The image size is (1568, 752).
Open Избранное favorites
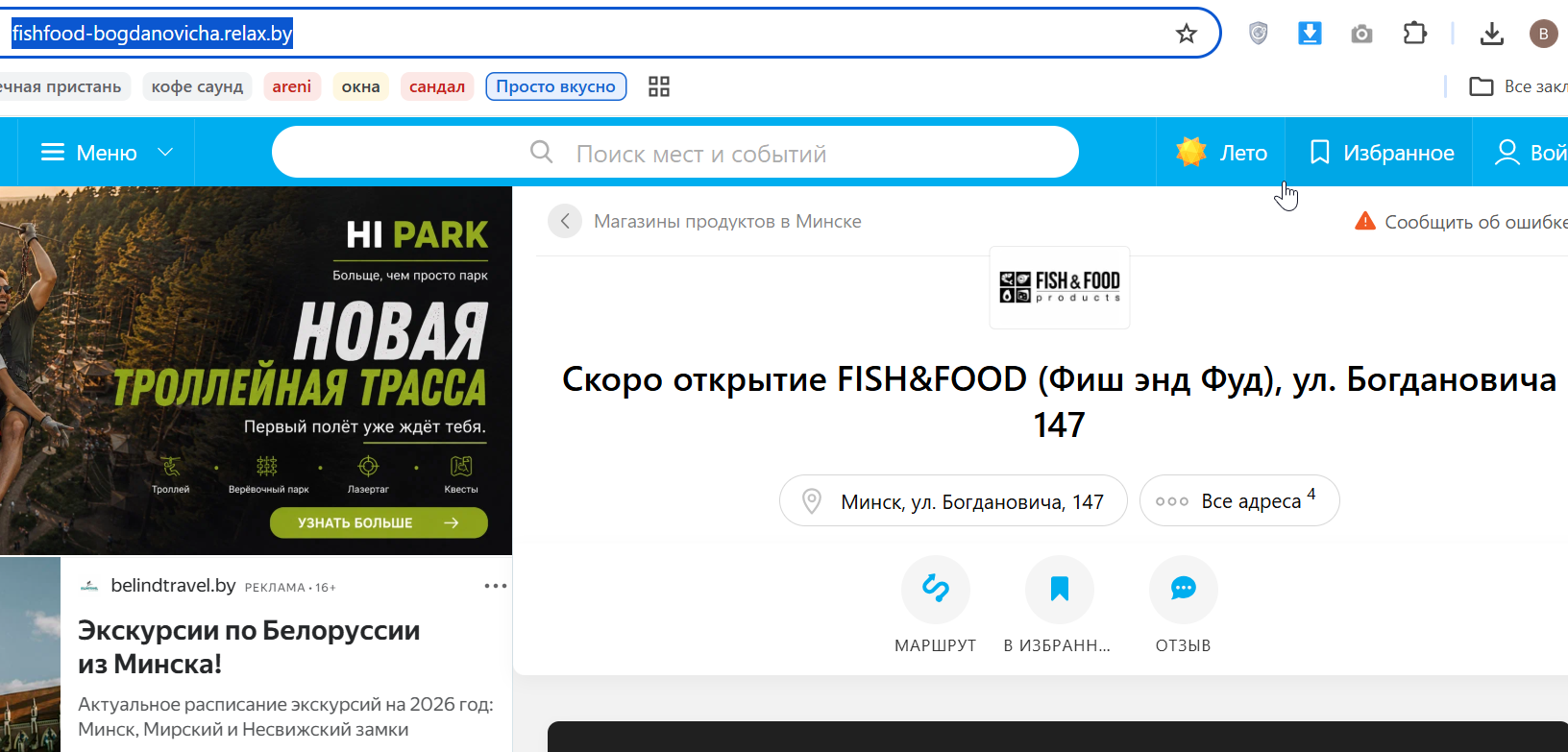click(x=1380, y=152)
